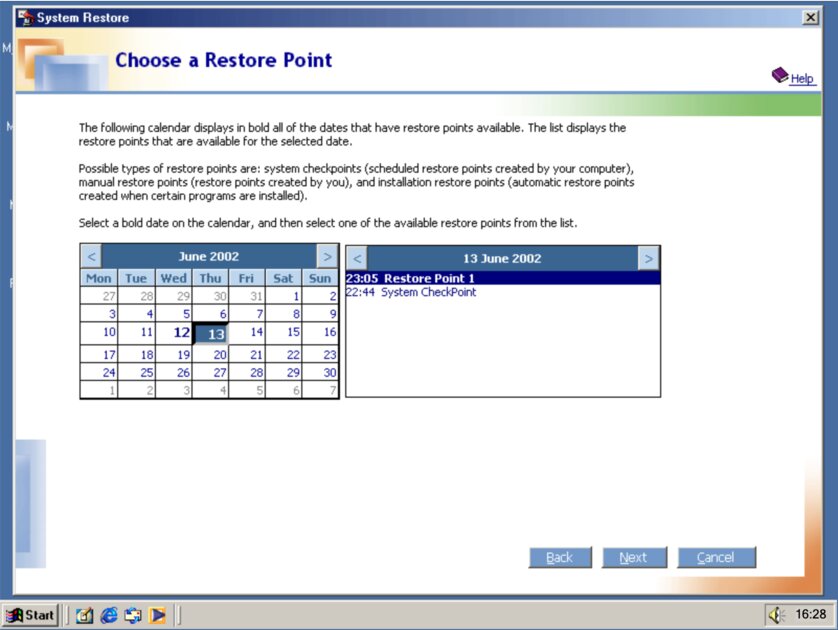Select 20 June on the calendar
This screenshot has width=838, height=630.
219,354
